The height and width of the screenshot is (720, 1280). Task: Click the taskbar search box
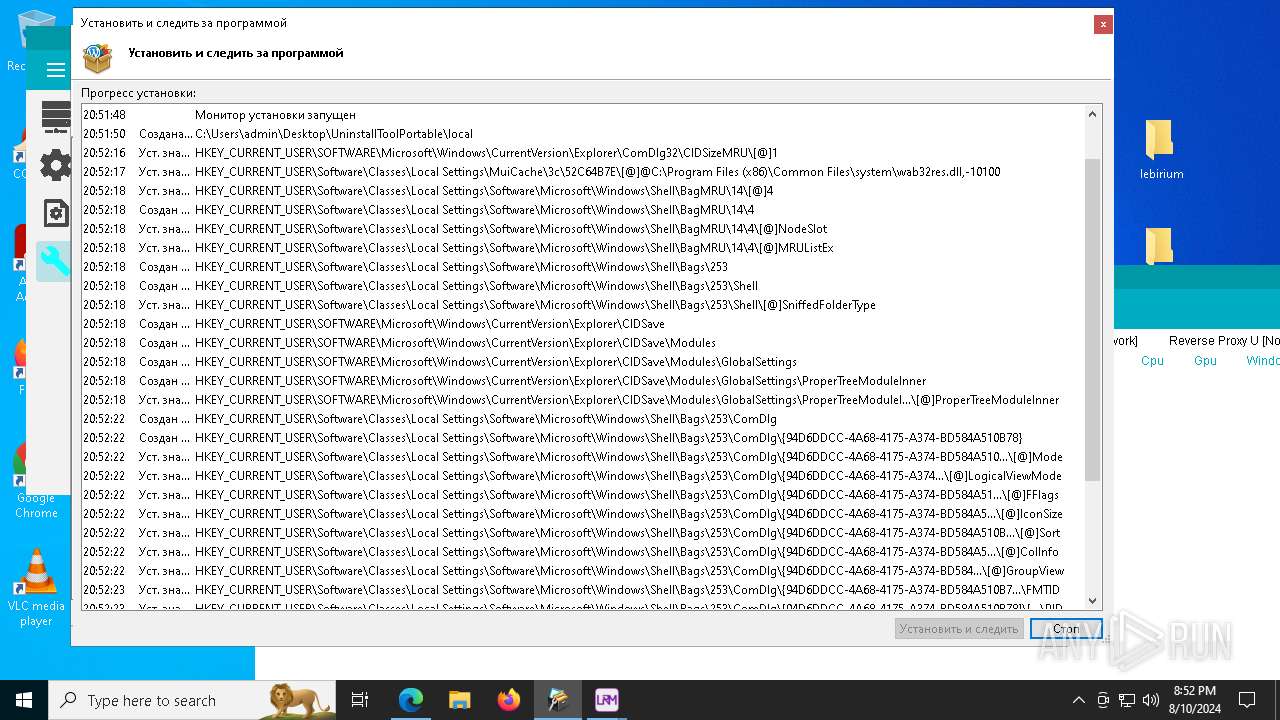192,700
